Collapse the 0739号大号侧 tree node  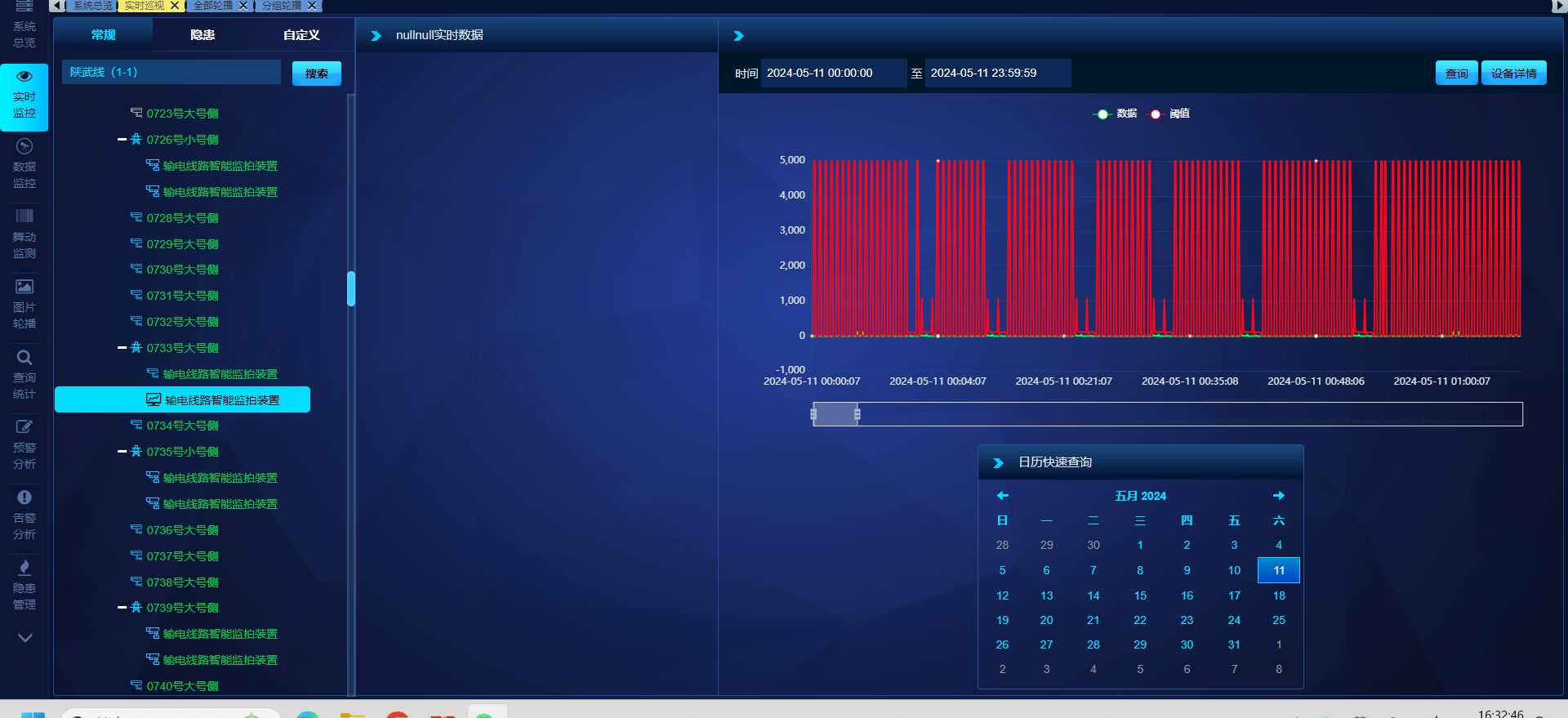pos(122,608)
